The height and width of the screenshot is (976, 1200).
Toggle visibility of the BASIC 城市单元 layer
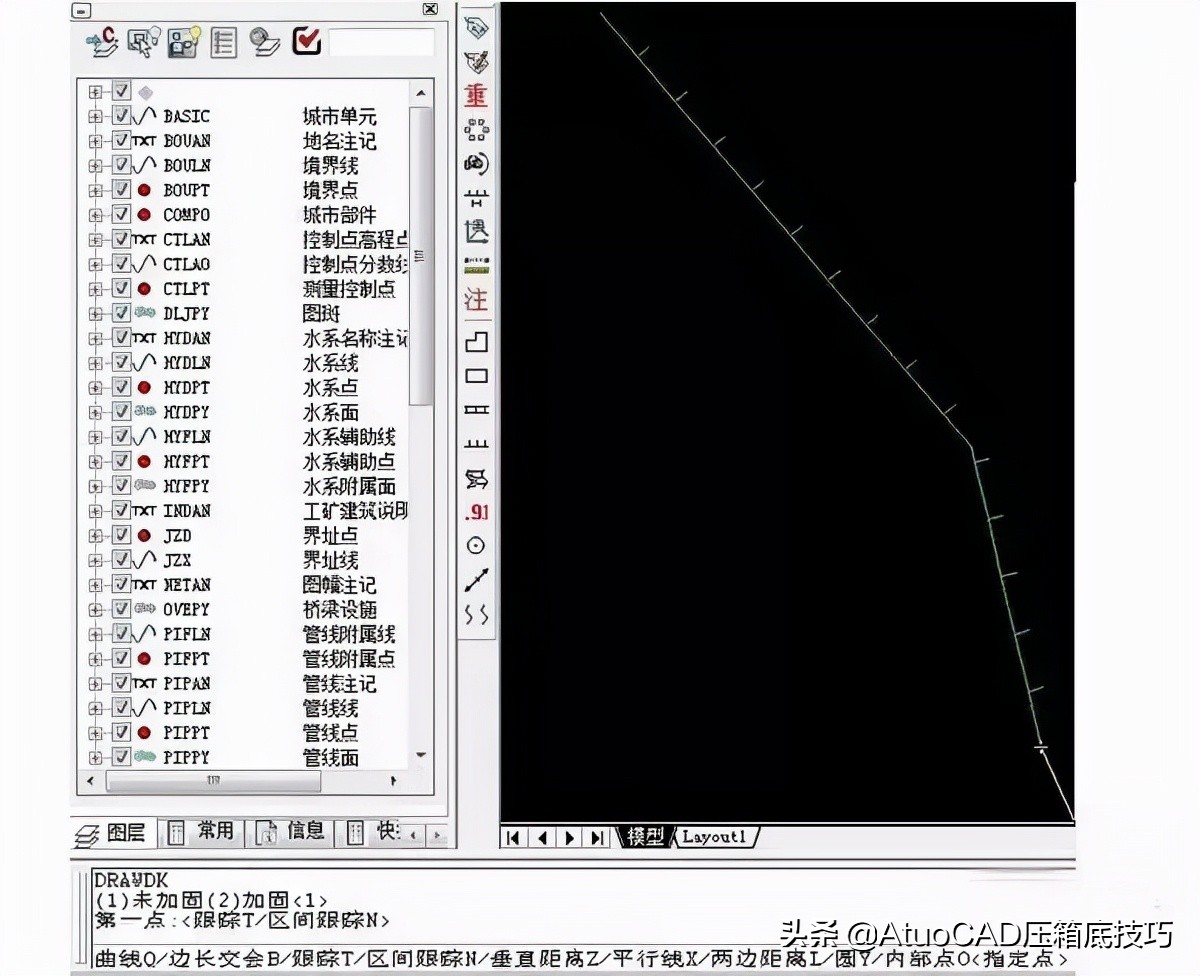click(121, 116)
